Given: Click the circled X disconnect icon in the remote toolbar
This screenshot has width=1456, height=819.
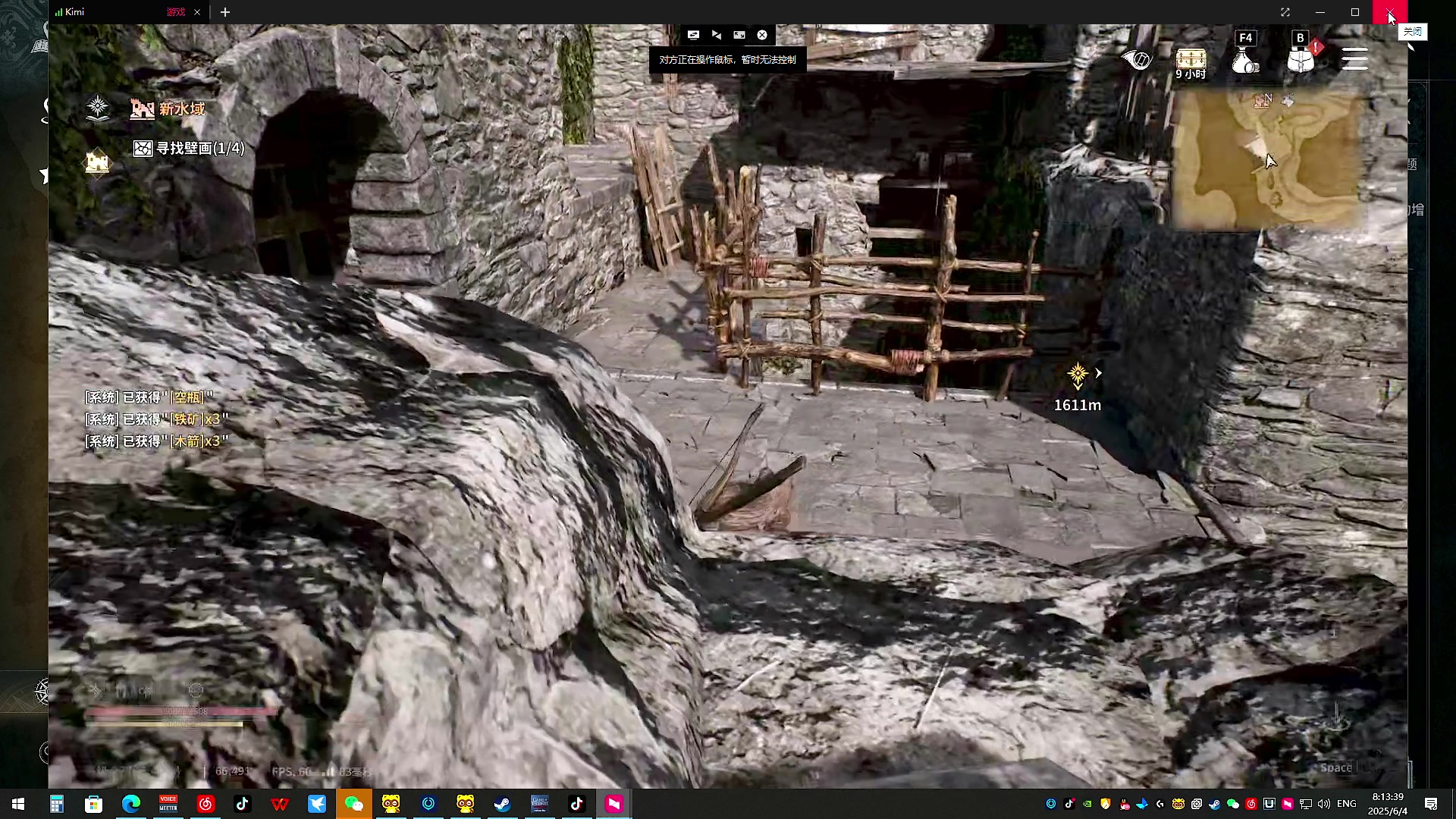Looking at the screenshot, I should click(762, 35).
